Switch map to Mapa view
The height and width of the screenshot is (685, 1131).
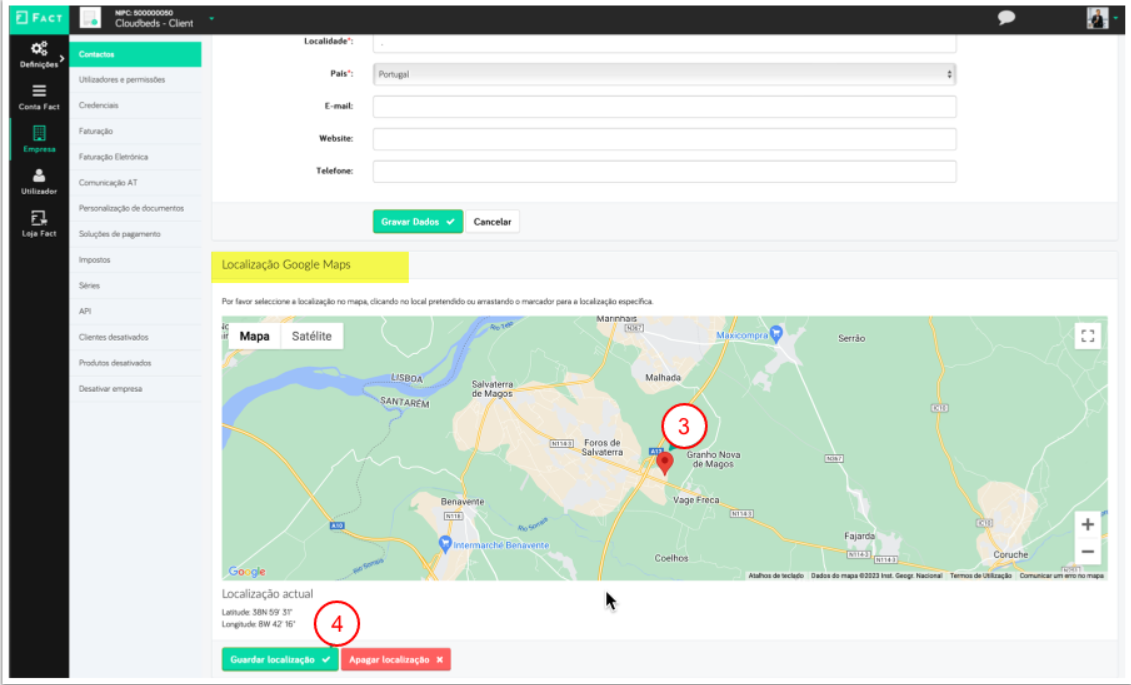[x=254, y=336]
